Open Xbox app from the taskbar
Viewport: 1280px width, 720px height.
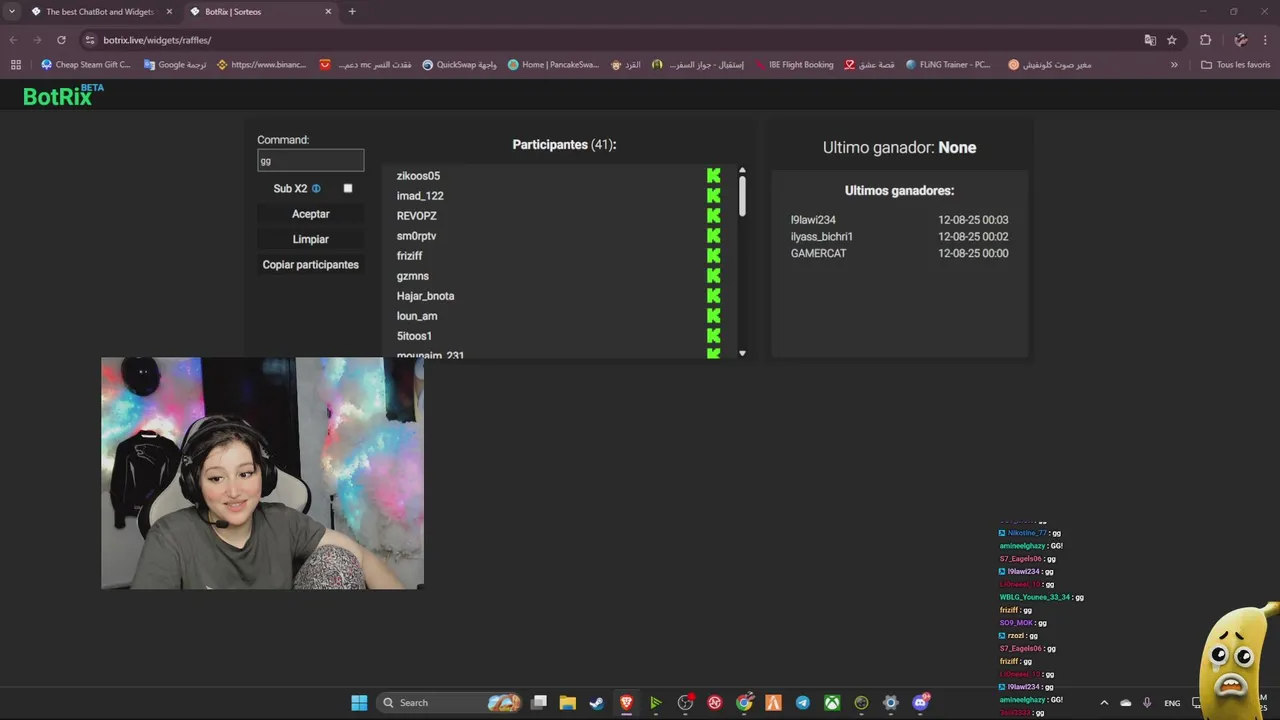[x=832, y=703]
